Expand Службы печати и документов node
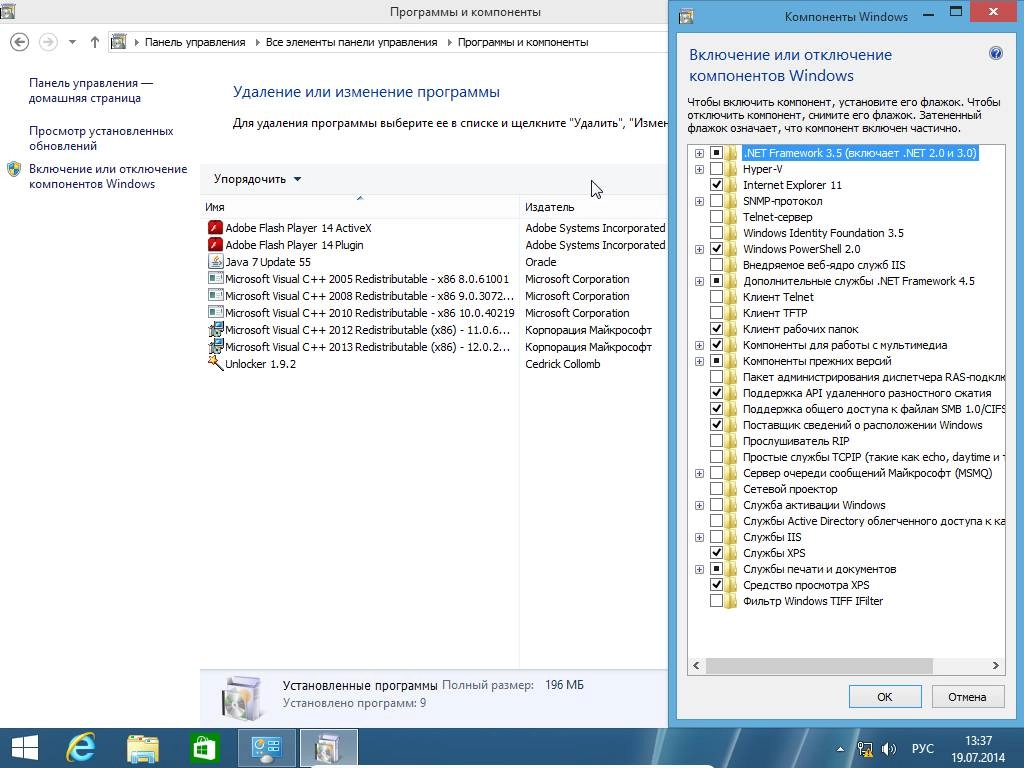 (699, 569)
